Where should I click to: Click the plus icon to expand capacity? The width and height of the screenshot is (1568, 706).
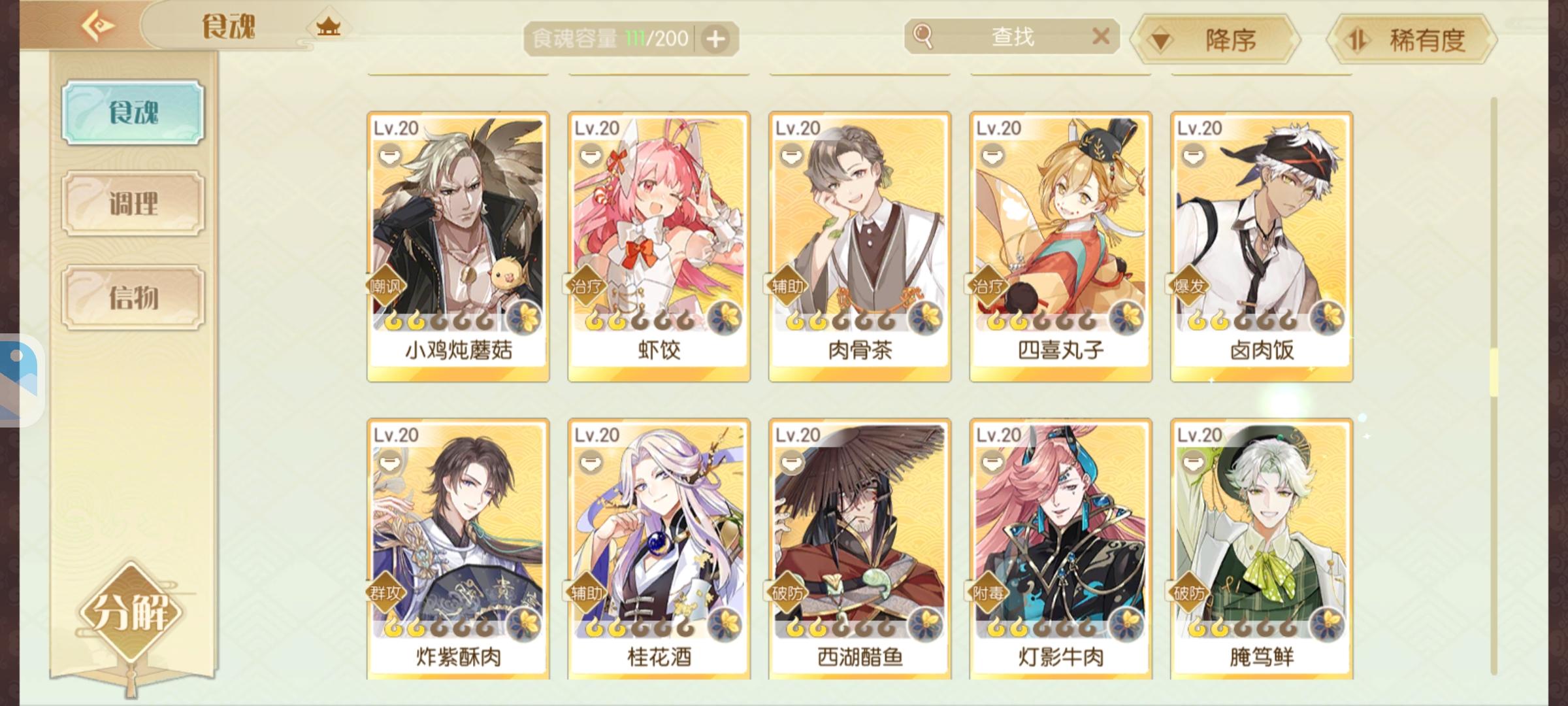tap(716, 39)
